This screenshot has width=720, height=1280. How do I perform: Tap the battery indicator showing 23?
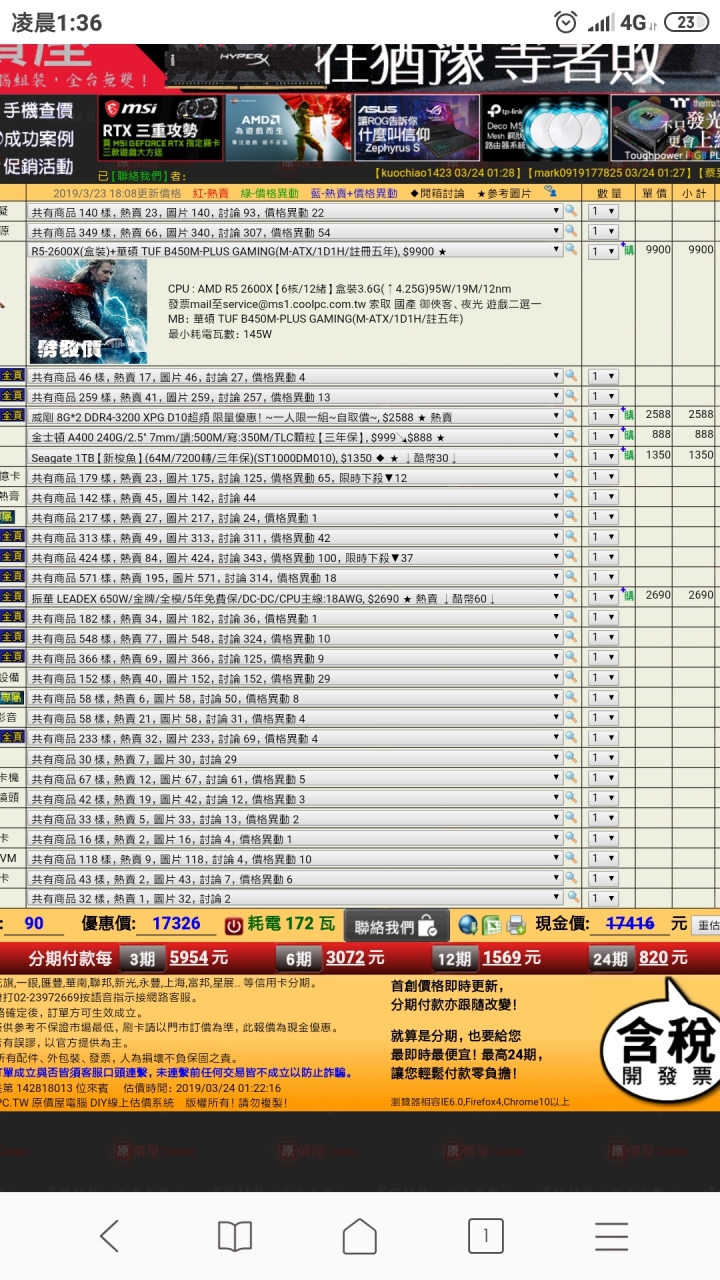point(685,22)
